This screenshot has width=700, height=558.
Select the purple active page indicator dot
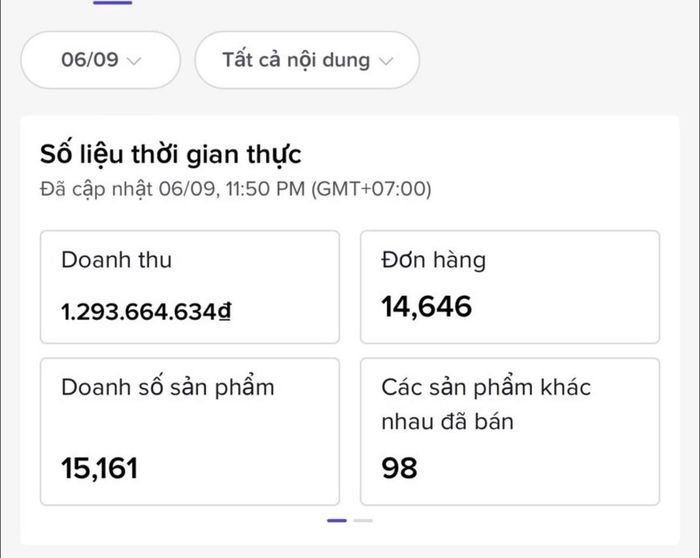[337, 521]
